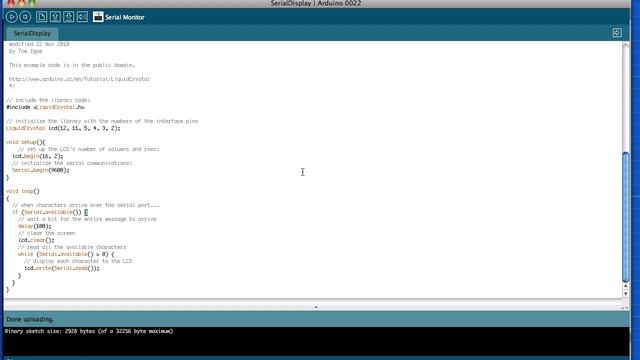
Task: Click the scrollbar up arrow
Action: pos(625,287)
